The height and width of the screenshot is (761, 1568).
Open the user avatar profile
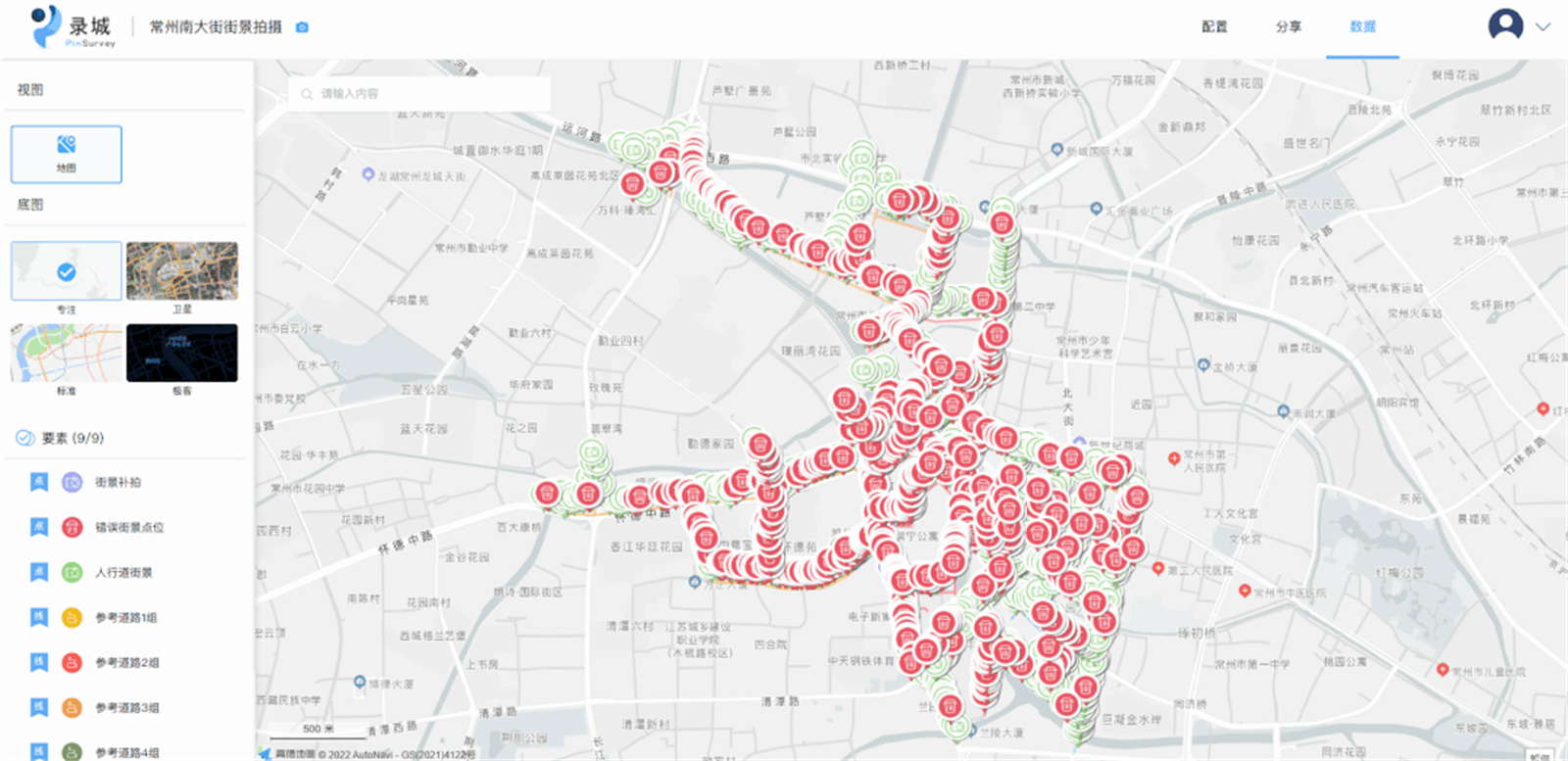pos(1505,25)
